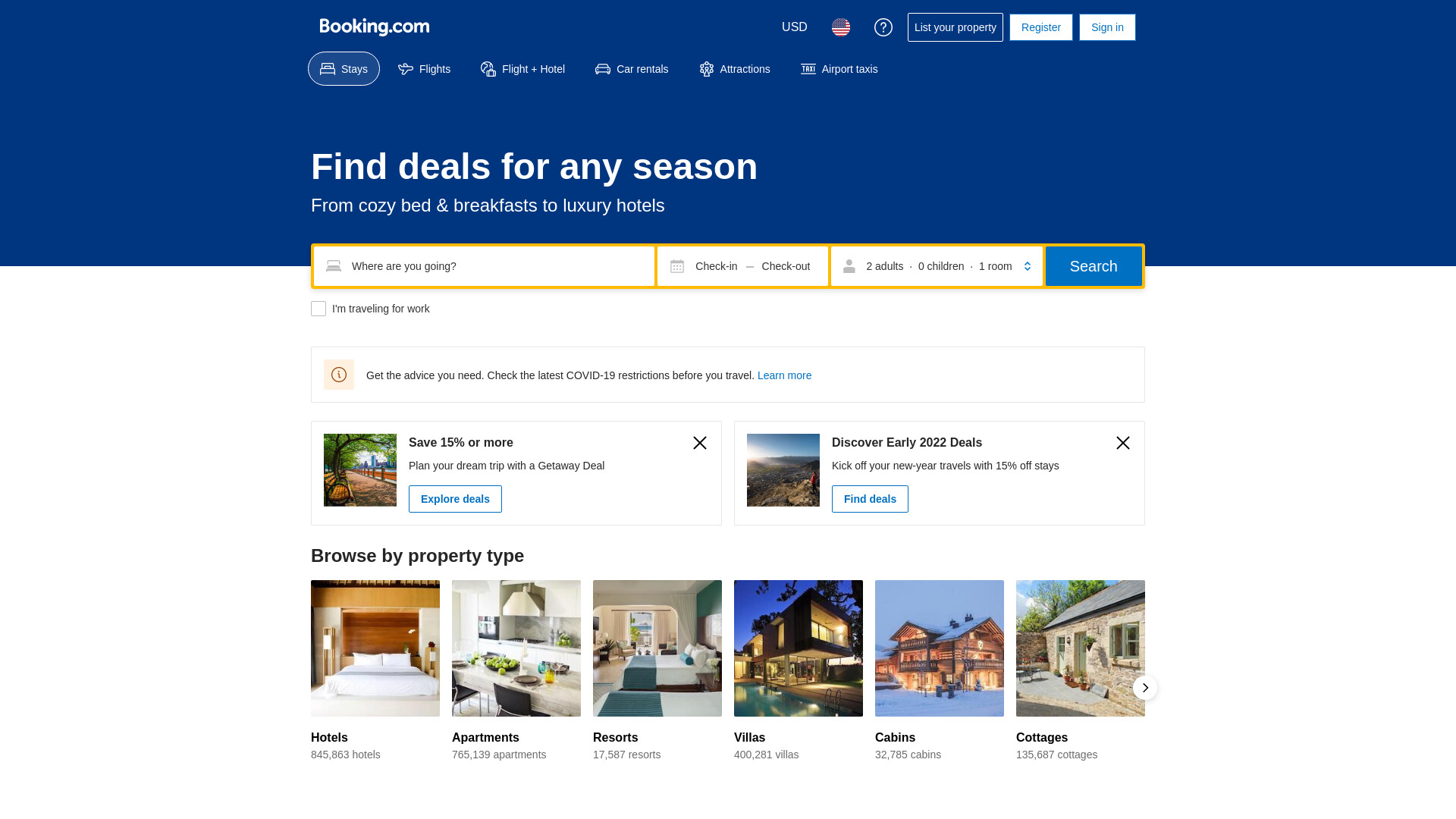Open the Villas property thumbnail
This screenshot has height=819, width=1456.
pos(799,648)
